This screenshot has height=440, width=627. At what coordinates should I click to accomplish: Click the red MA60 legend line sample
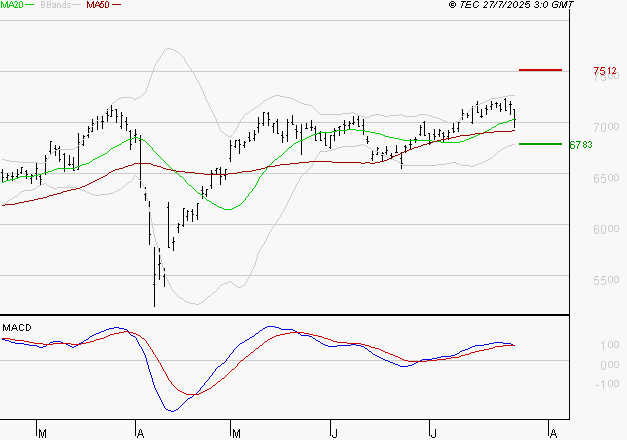(117, 6)
